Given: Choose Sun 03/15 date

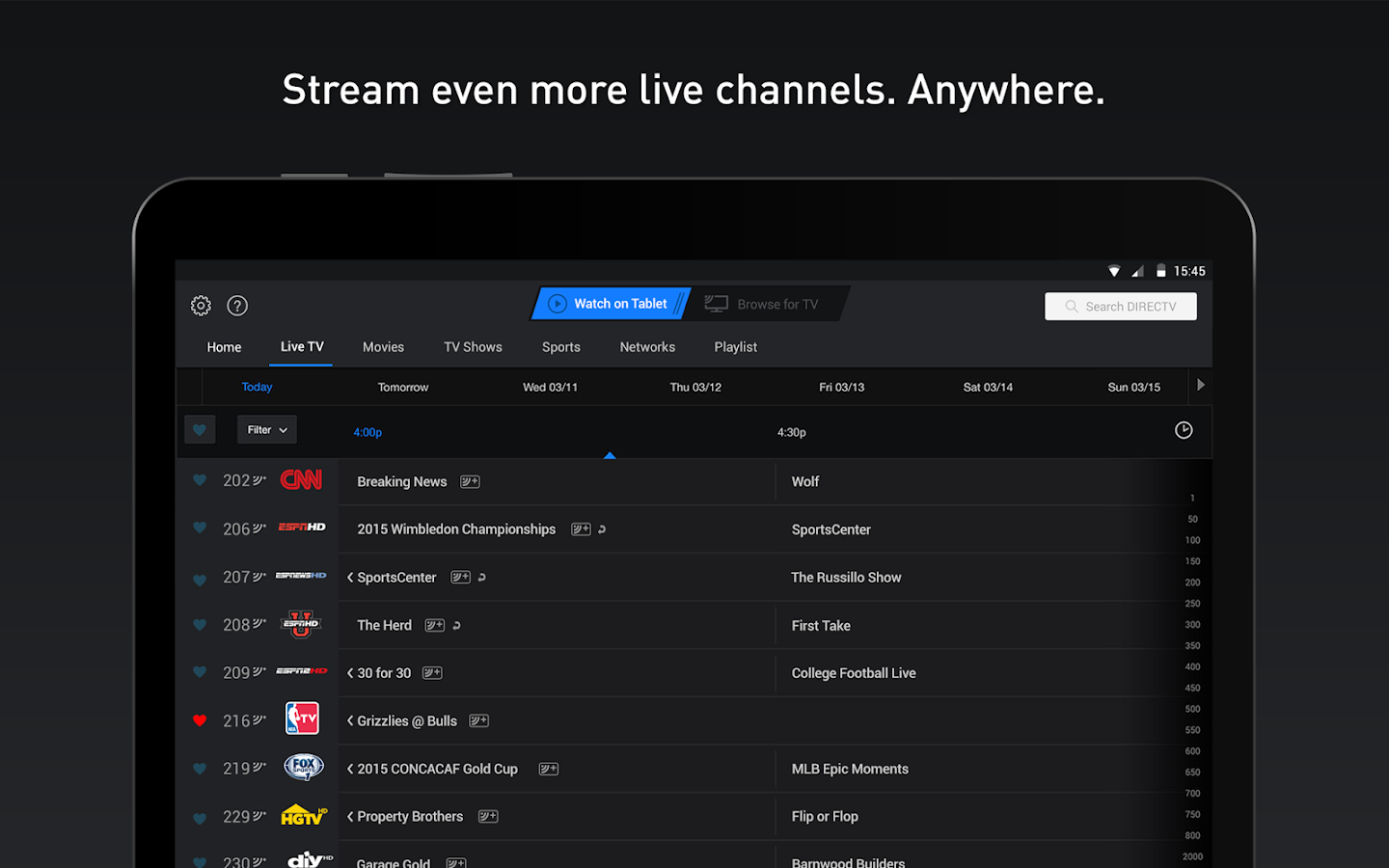Looking at the screenshot, I should coord(1134,387).
